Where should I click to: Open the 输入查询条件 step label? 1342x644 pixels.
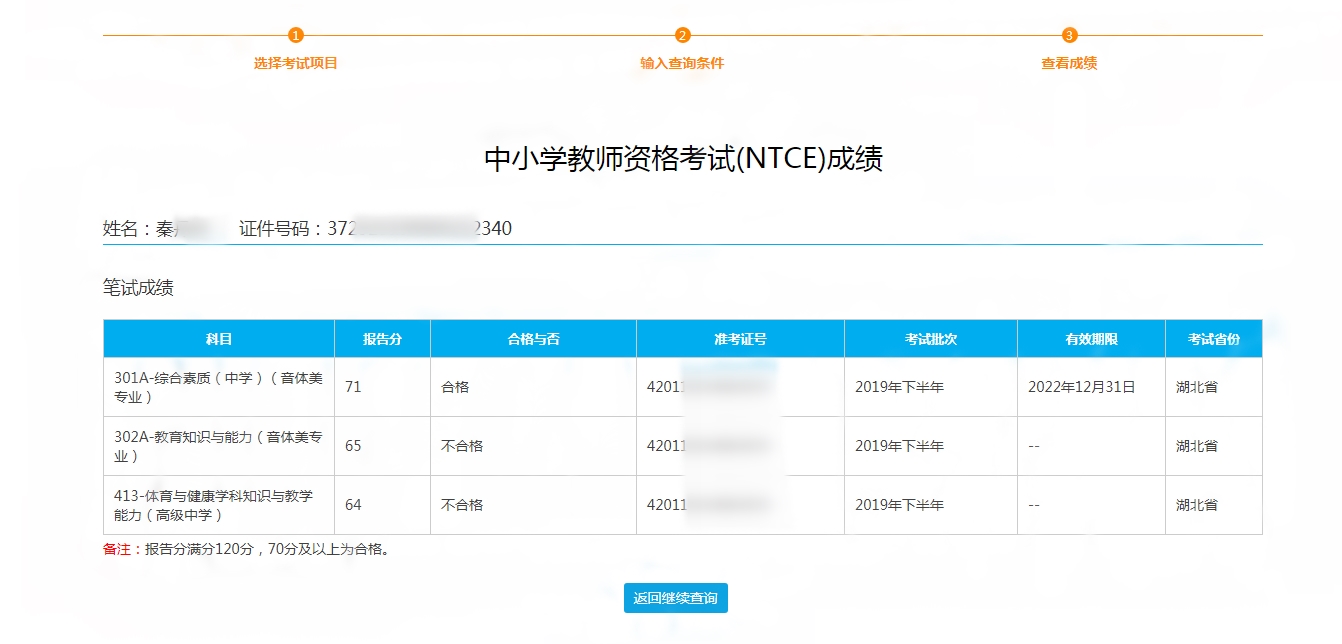coord(682,63)
